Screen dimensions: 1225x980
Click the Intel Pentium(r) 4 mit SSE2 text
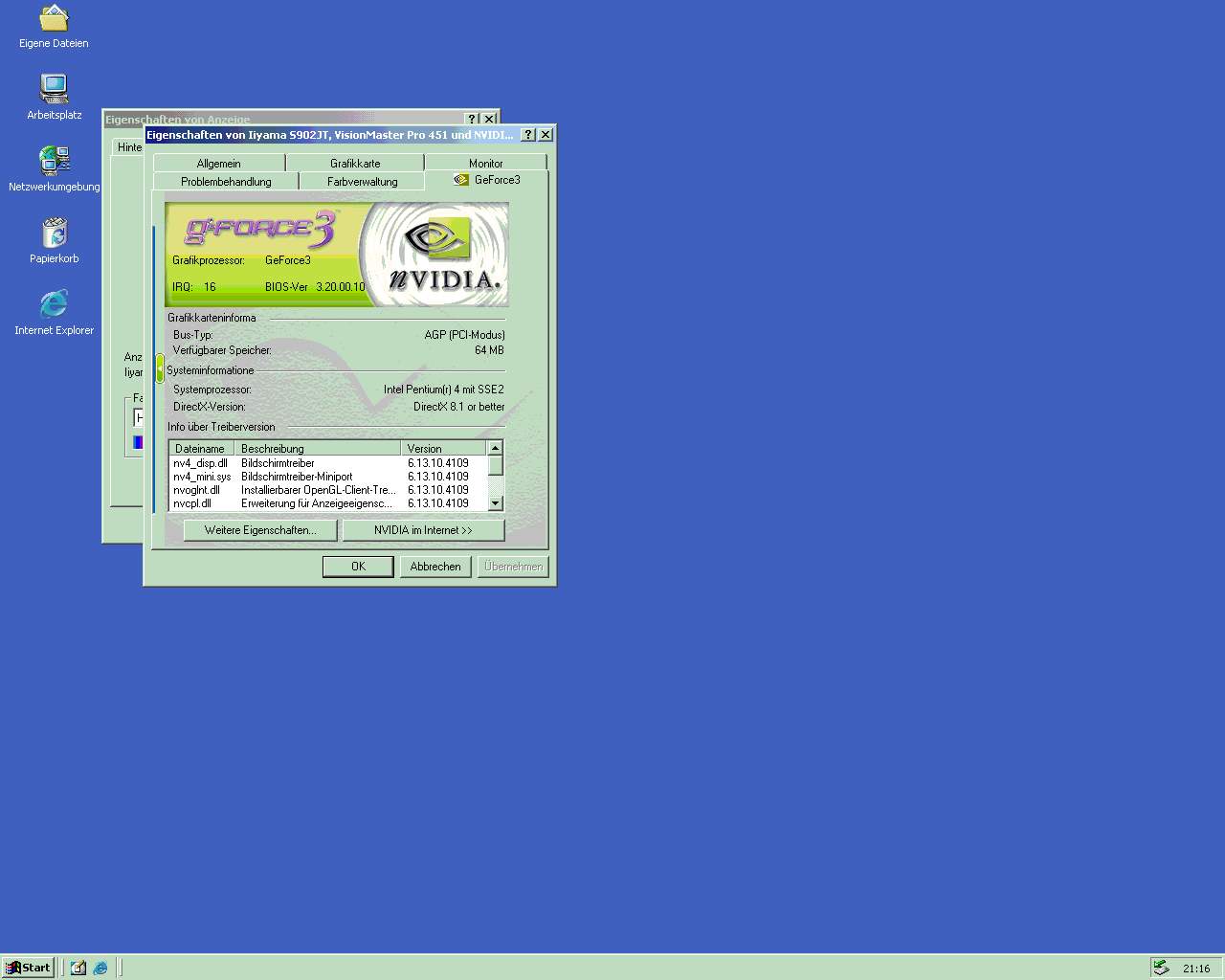(x=443, y=390)
